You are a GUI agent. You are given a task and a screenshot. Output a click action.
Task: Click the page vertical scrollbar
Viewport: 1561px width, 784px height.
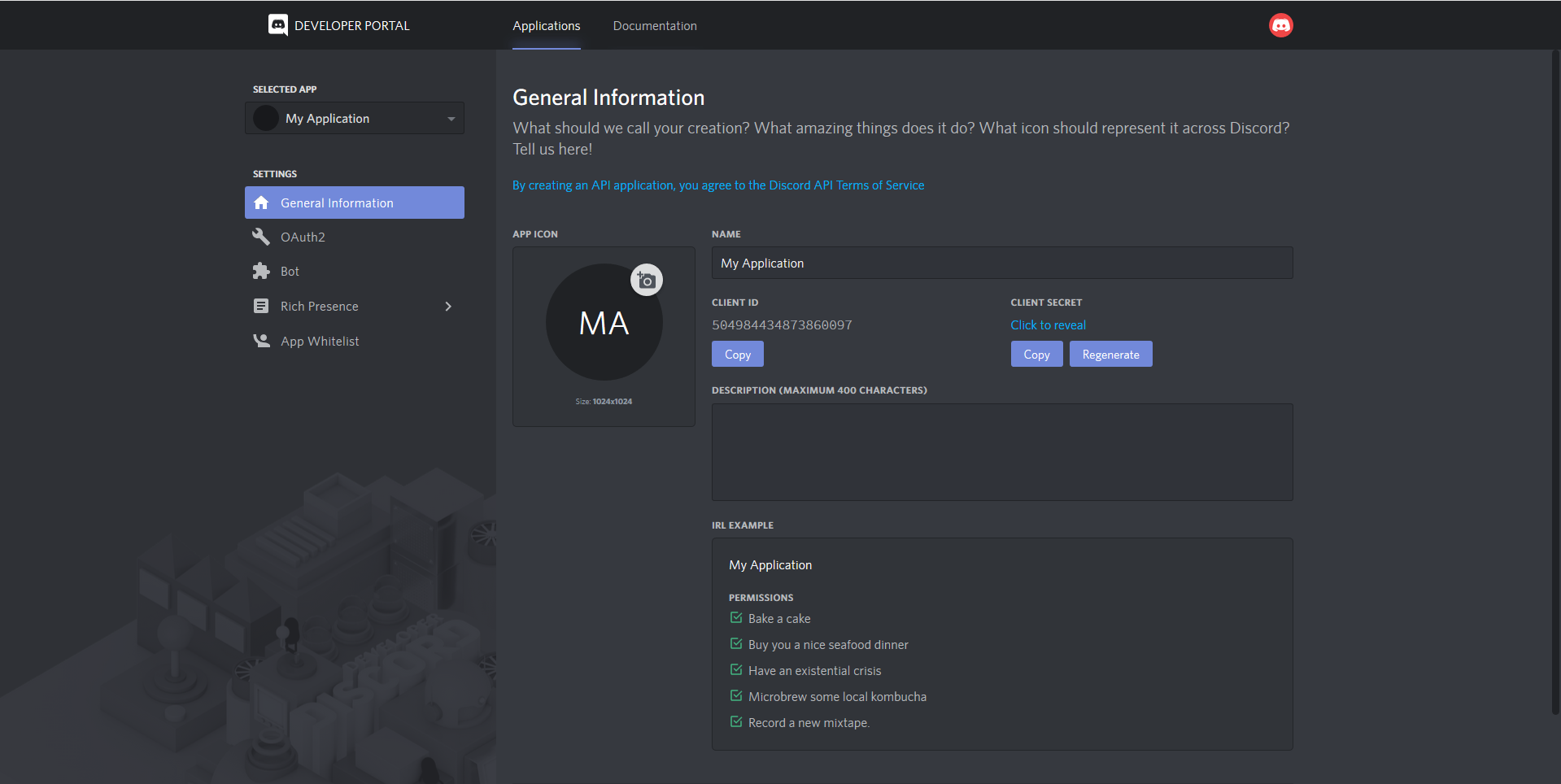[1556, 382]
